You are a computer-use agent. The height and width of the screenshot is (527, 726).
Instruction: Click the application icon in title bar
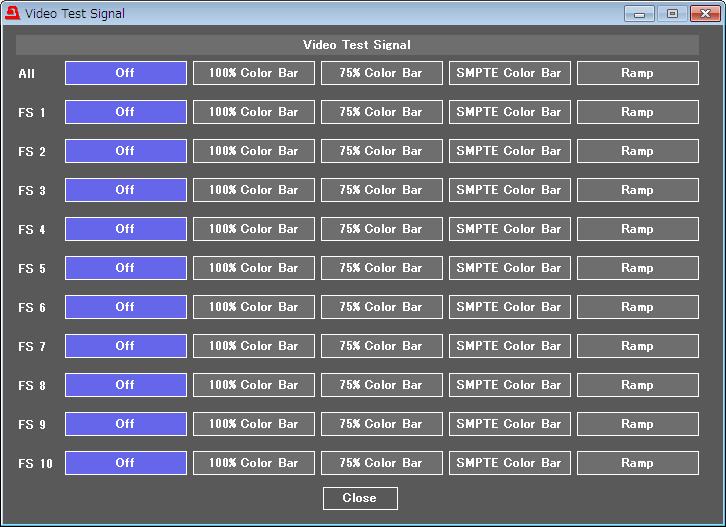click(x=13, y=14)
